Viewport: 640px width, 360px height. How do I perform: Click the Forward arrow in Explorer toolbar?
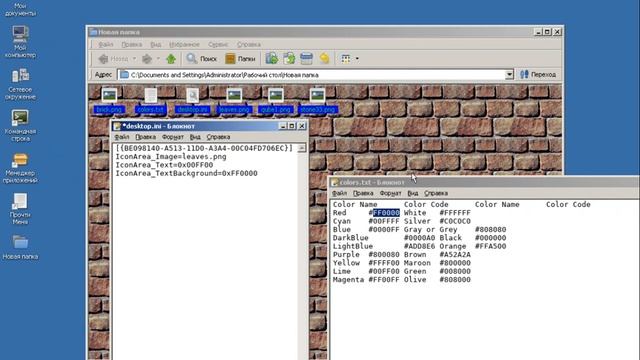[x=147, y=59]
